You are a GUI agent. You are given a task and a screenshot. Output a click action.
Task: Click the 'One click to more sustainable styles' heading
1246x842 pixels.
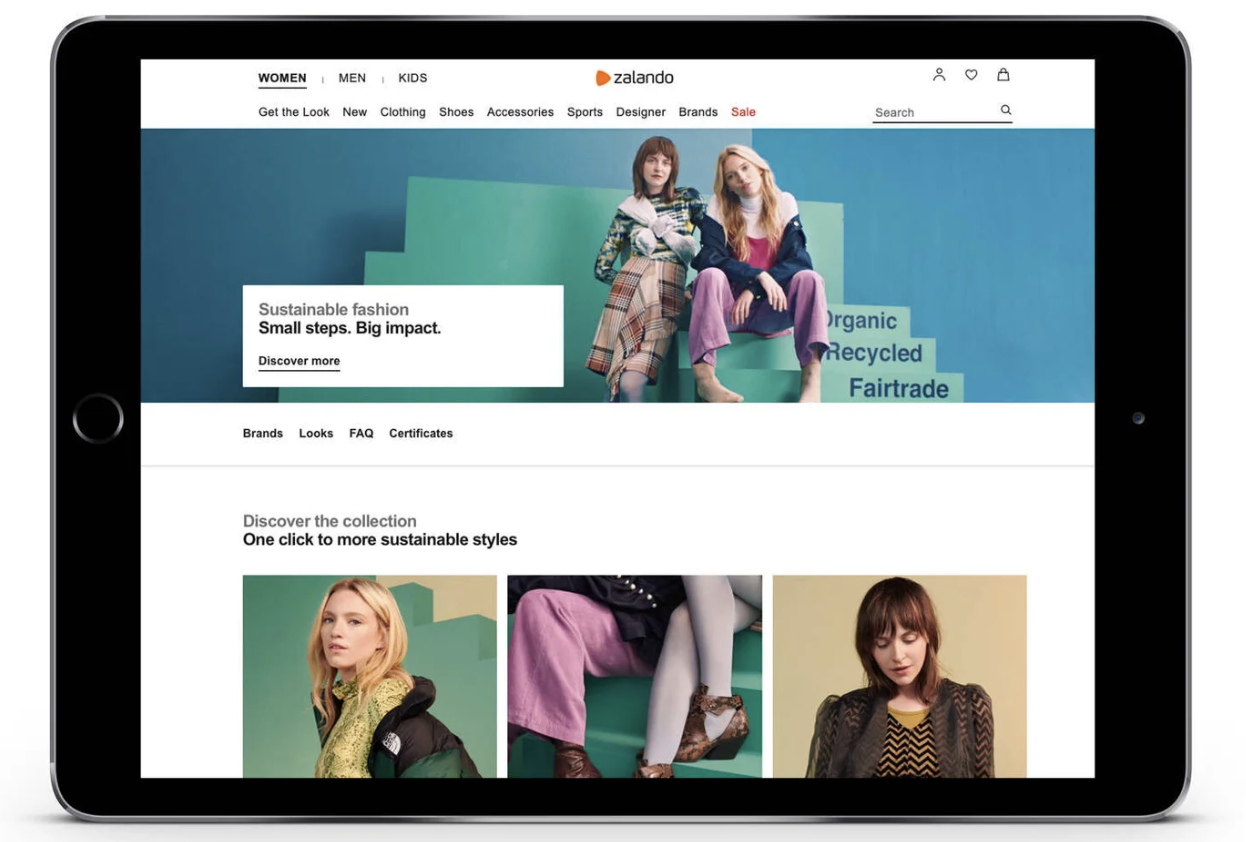click(380, 540)
